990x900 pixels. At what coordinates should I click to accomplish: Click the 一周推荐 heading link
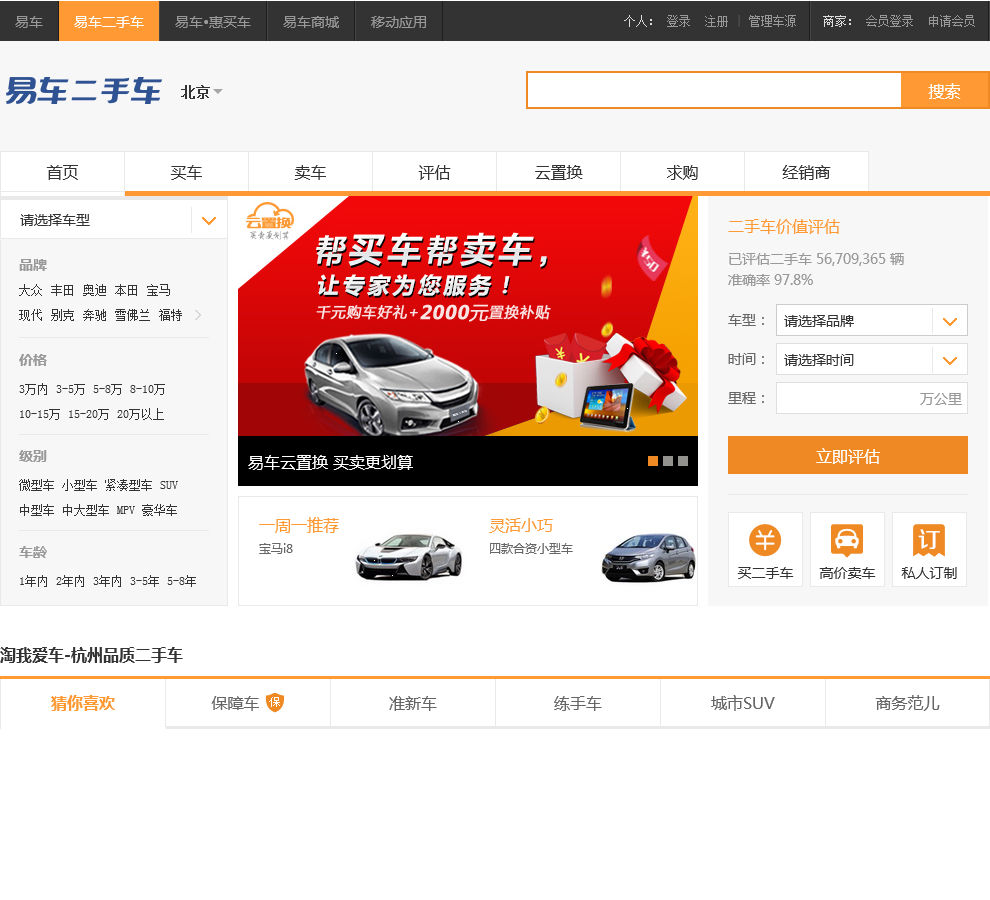point(299,525)
